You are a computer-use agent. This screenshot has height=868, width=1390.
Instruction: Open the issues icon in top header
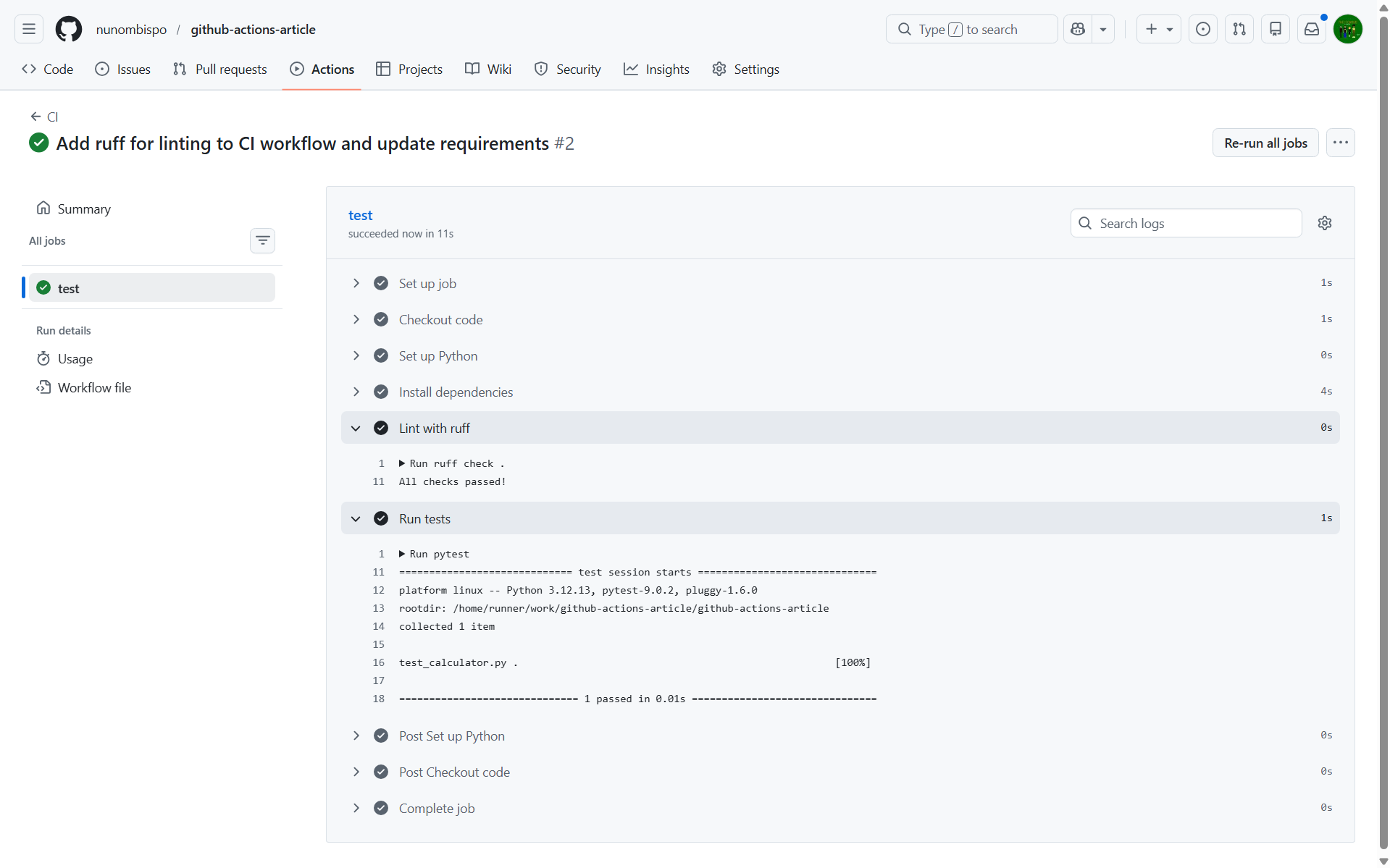click(1202, 29)
